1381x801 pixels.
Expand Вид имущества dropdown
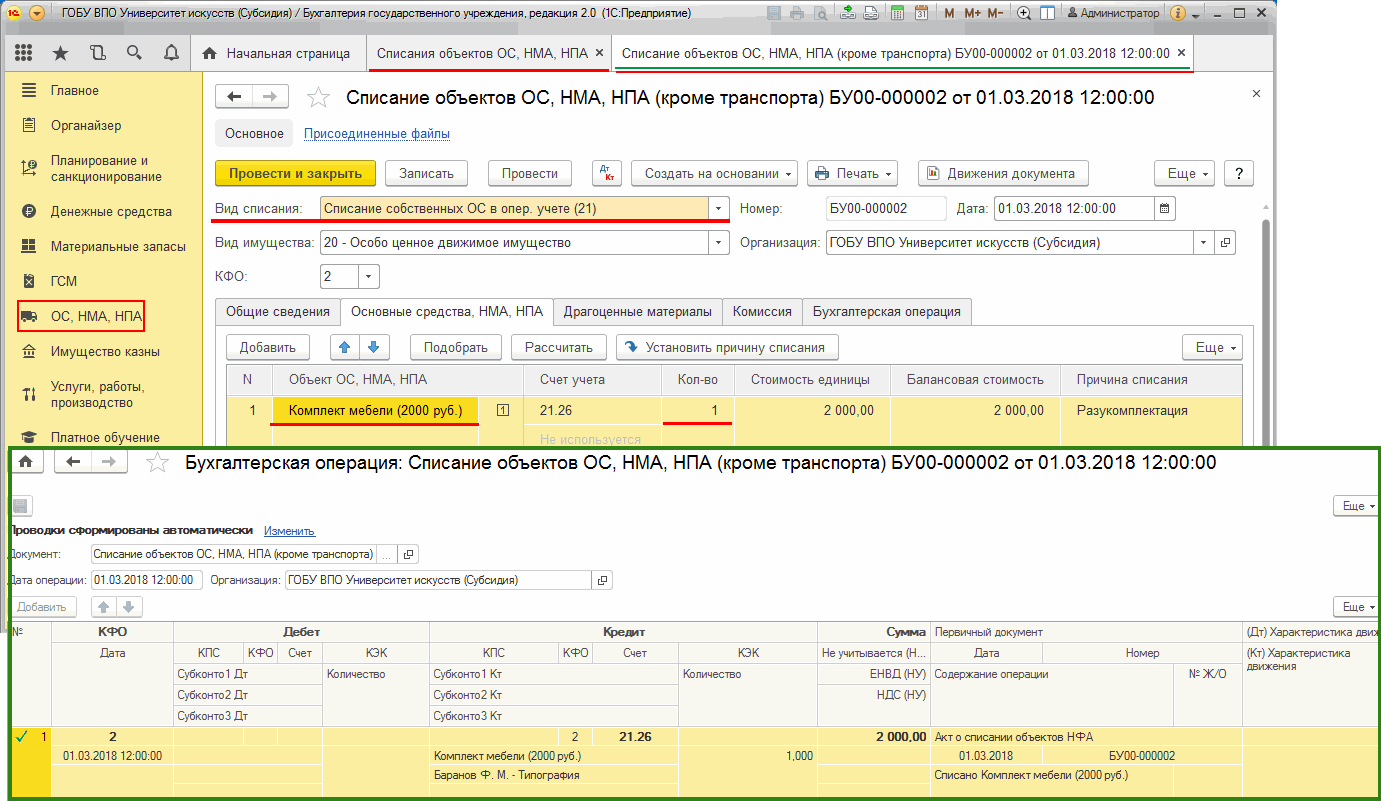tap(719, 242)
